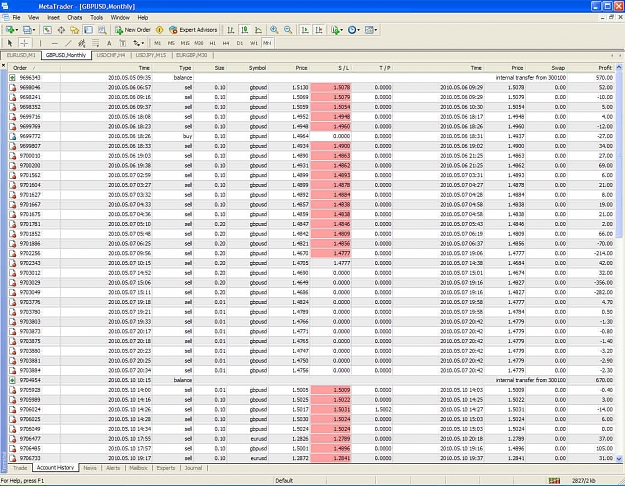This screenshot has height=486, width=625.
Task: Click the New Order button
Action: [133, 30]
